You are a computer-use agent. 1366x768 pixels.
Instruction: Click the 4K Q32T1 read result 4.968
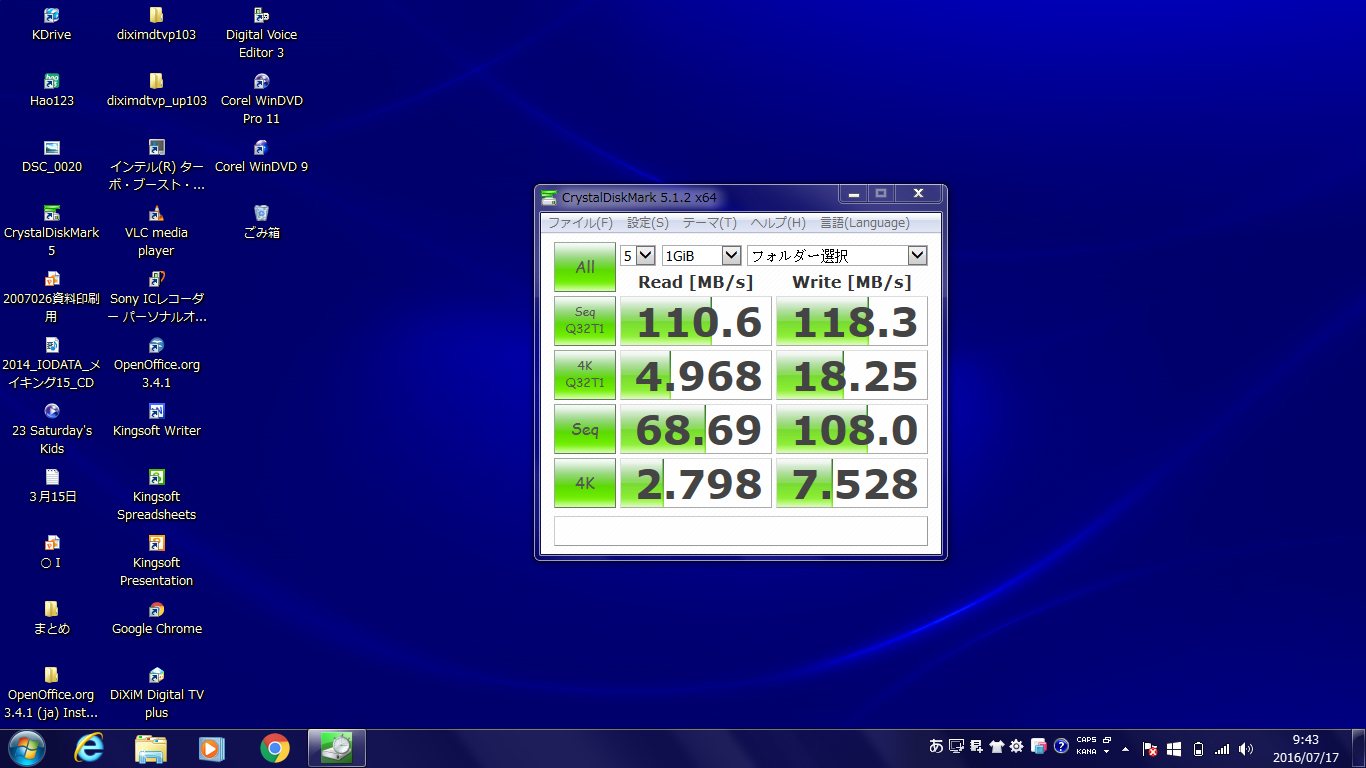[x=696, y=375]
